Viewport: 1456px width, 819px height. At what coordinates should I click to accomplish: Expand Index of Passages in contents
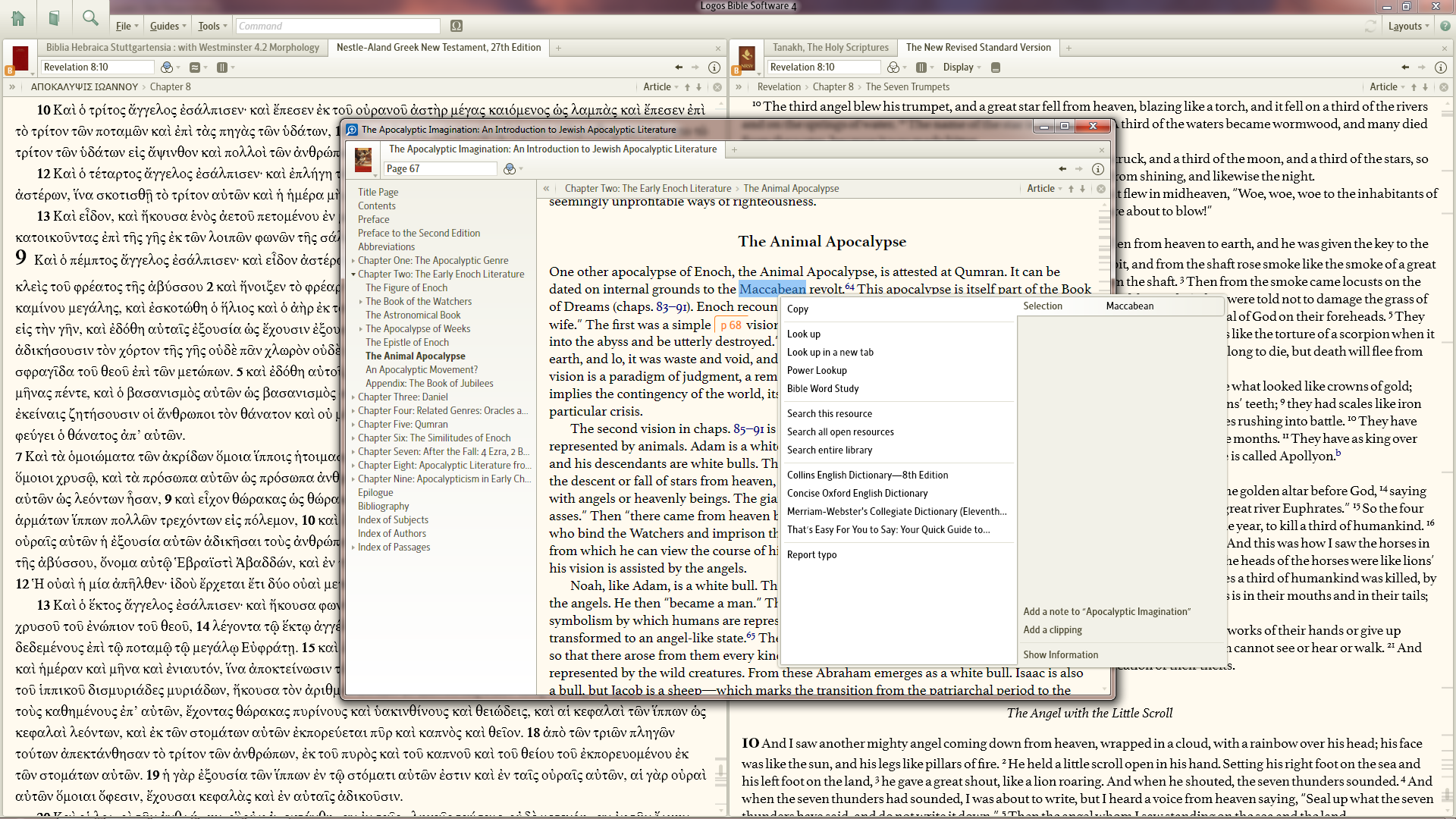click(x=353, y=548)
